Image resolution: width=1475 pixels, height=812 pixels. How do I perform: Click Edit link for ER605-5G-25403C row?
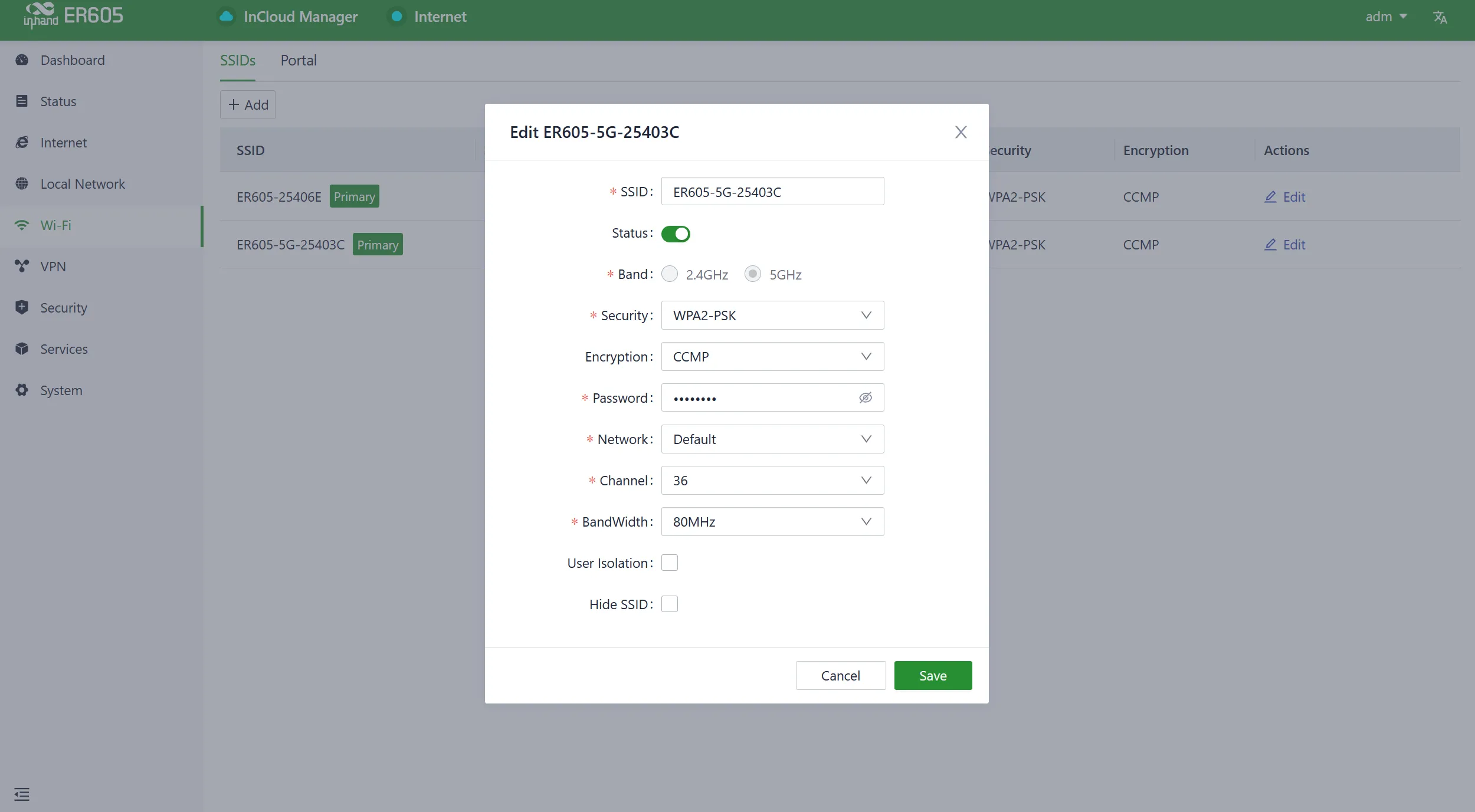(x=1284, y=245)
